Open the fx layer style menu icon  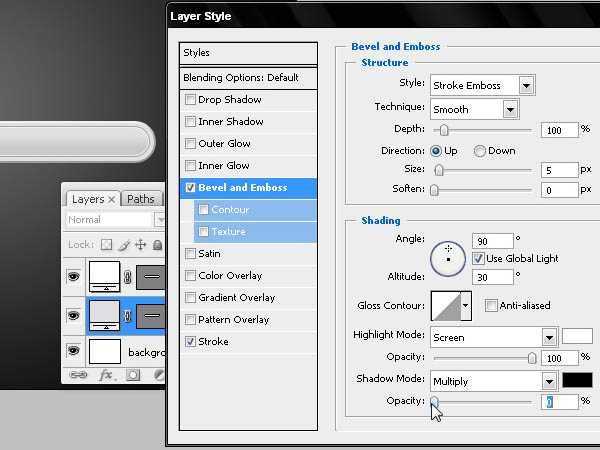(106, 375)
